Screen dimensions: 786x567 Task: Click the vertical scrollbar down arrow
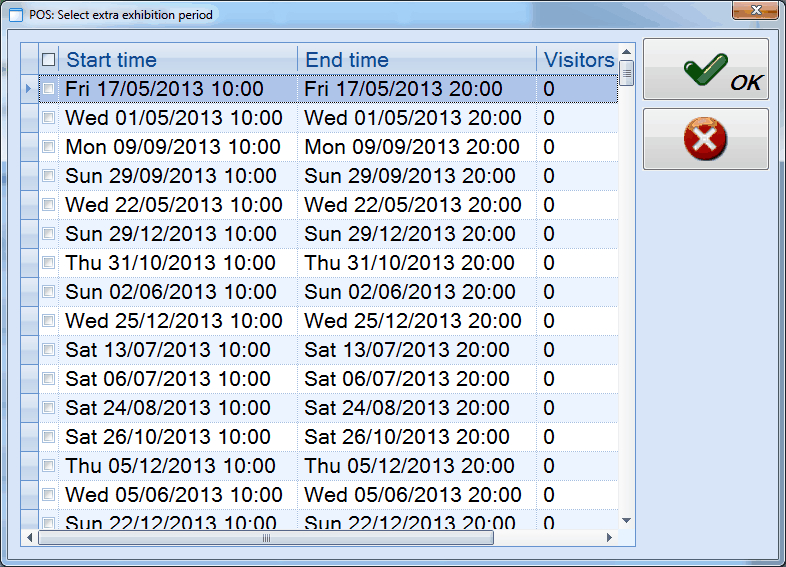pyautogui.click(x=626, y=521)
